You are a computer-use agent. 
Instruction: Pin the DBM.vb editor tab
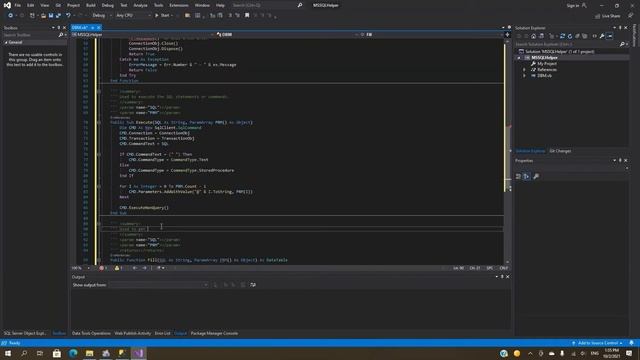tap(93, 27)
